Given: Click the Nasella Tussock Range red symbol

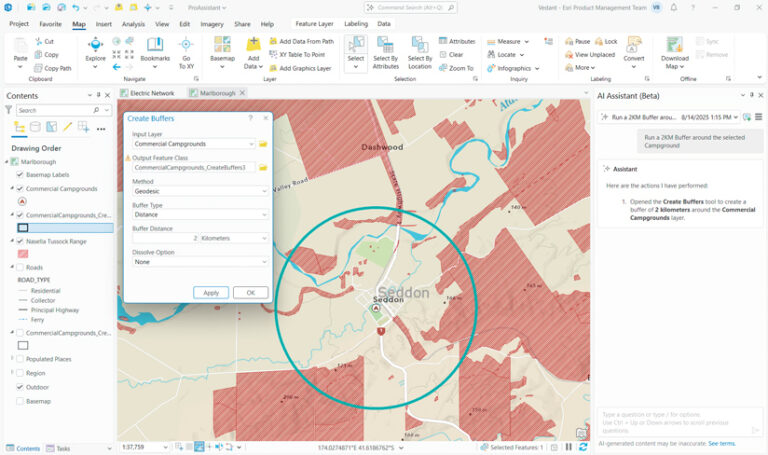Looking at the screenshot, I should coord(23,254).
